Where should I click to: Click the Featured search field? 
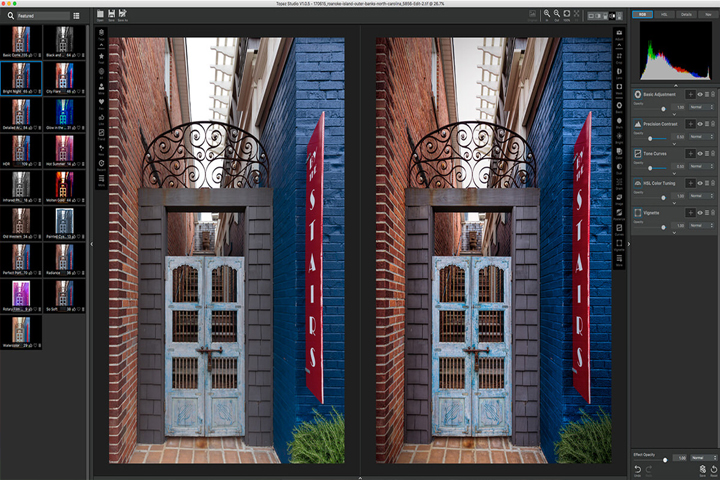[43, 16]
